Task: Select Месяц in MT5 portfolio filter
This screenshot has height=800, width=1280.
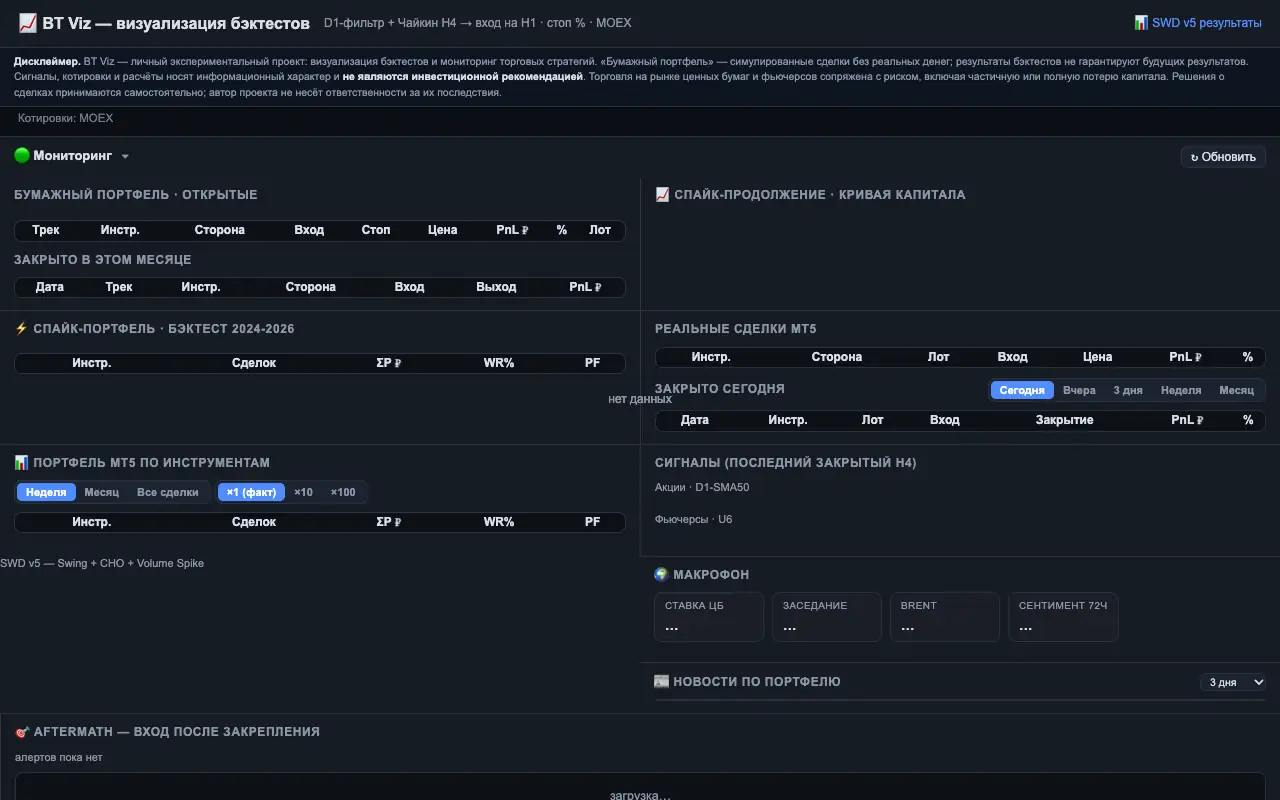Action: 102,492
